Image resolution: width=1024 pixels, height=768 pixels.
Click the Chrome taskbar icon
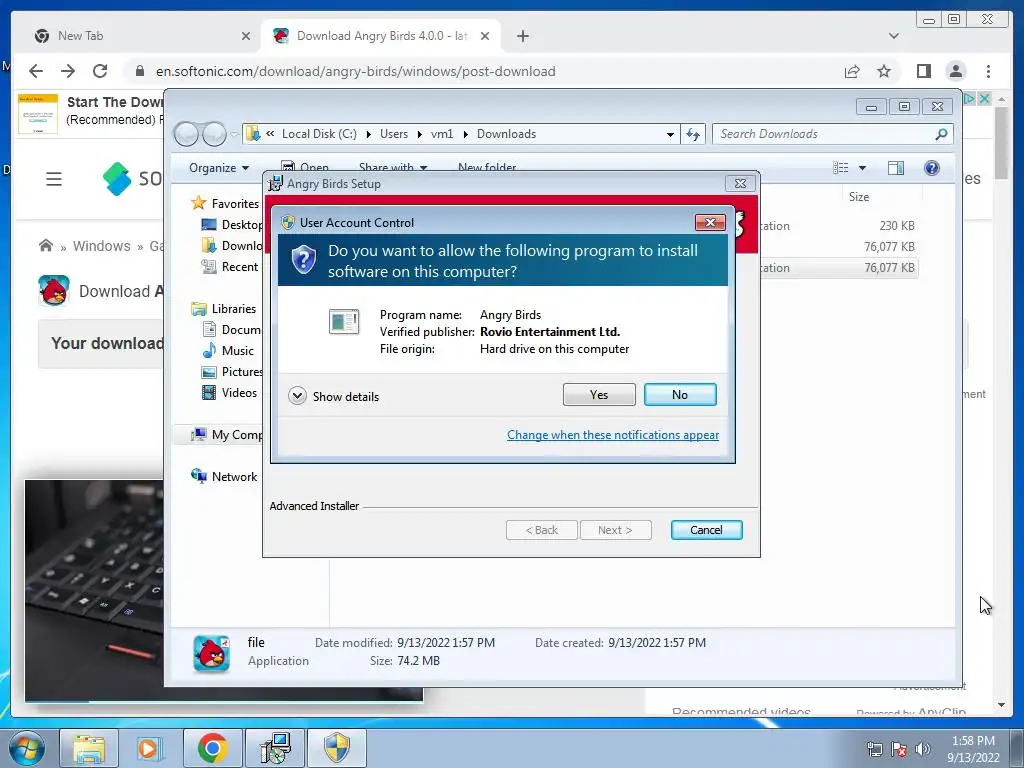(x=212, y=748)
